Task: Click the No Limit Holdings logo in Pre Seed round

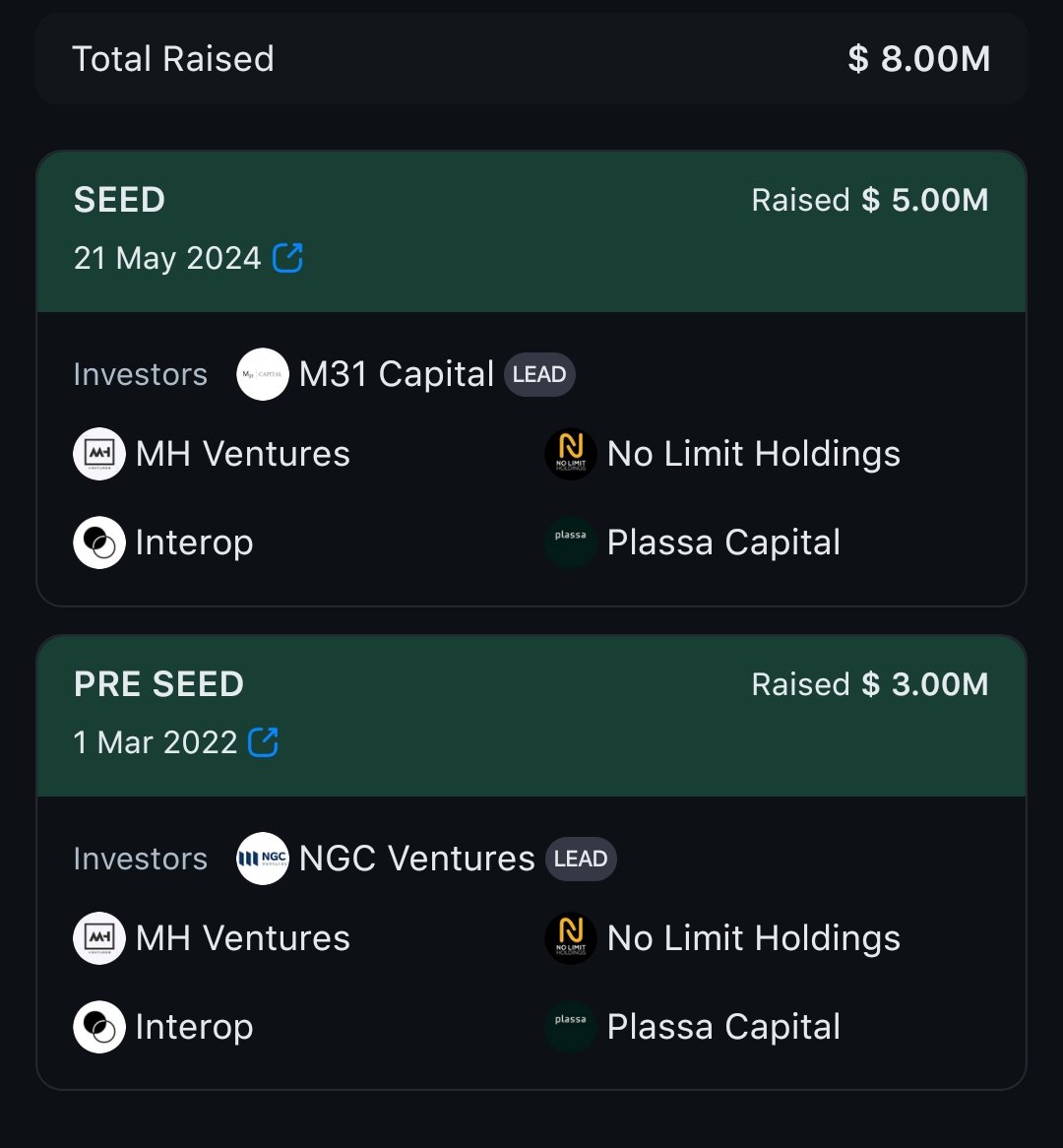Action: [x=570, y=938]
